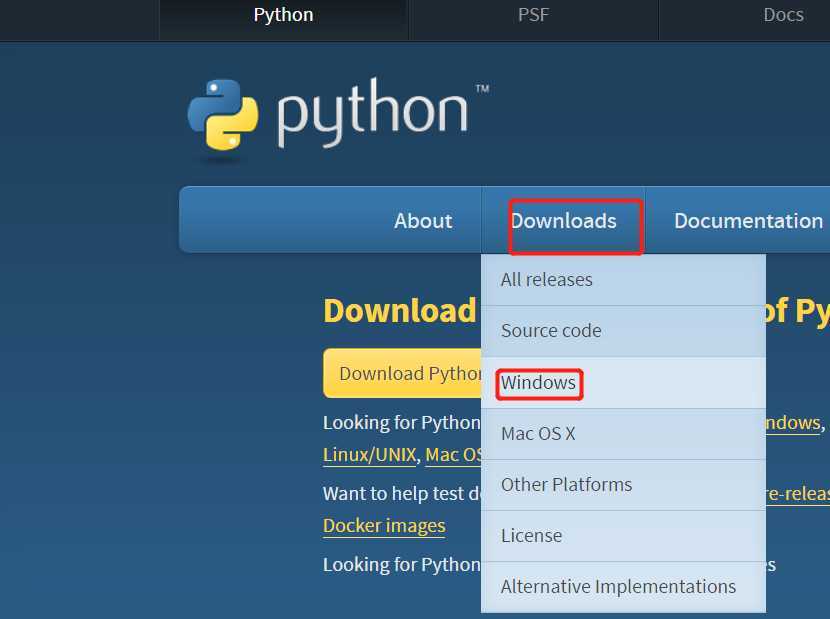Open License from the Downloads dropdown

point(623,536)
